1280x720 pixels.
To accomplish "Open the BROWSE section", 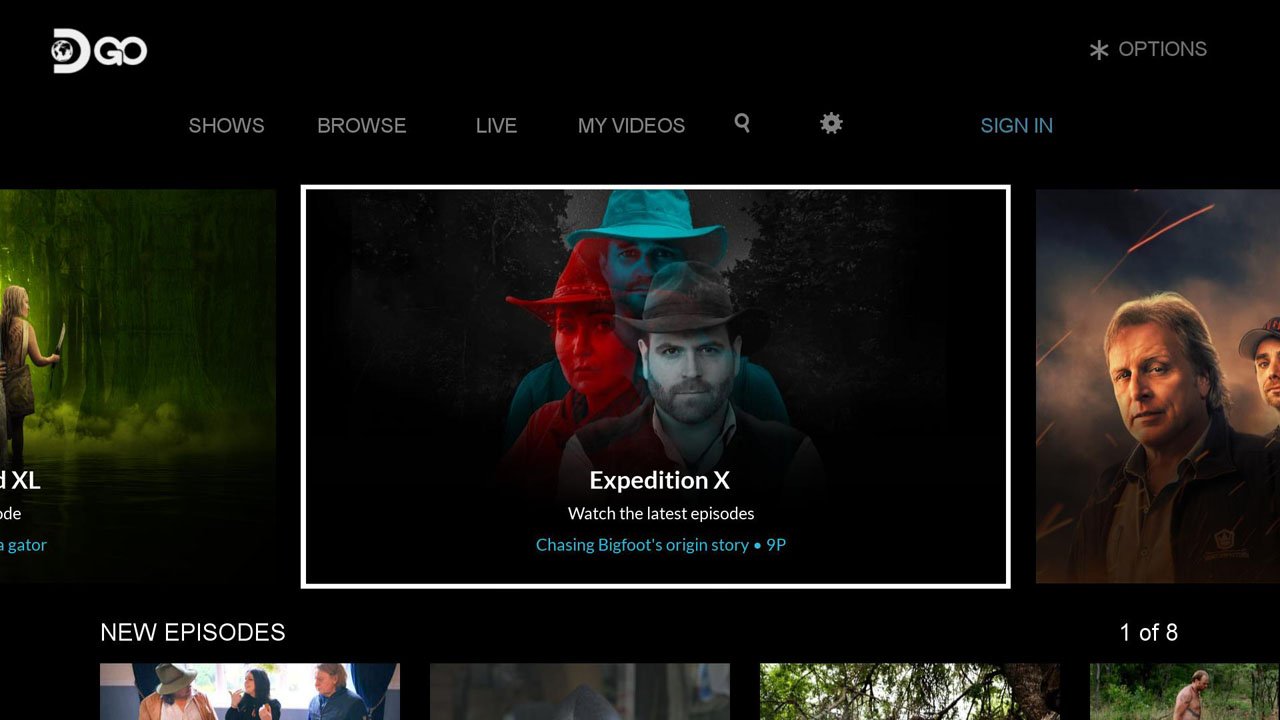I will (x=361, y=125).
